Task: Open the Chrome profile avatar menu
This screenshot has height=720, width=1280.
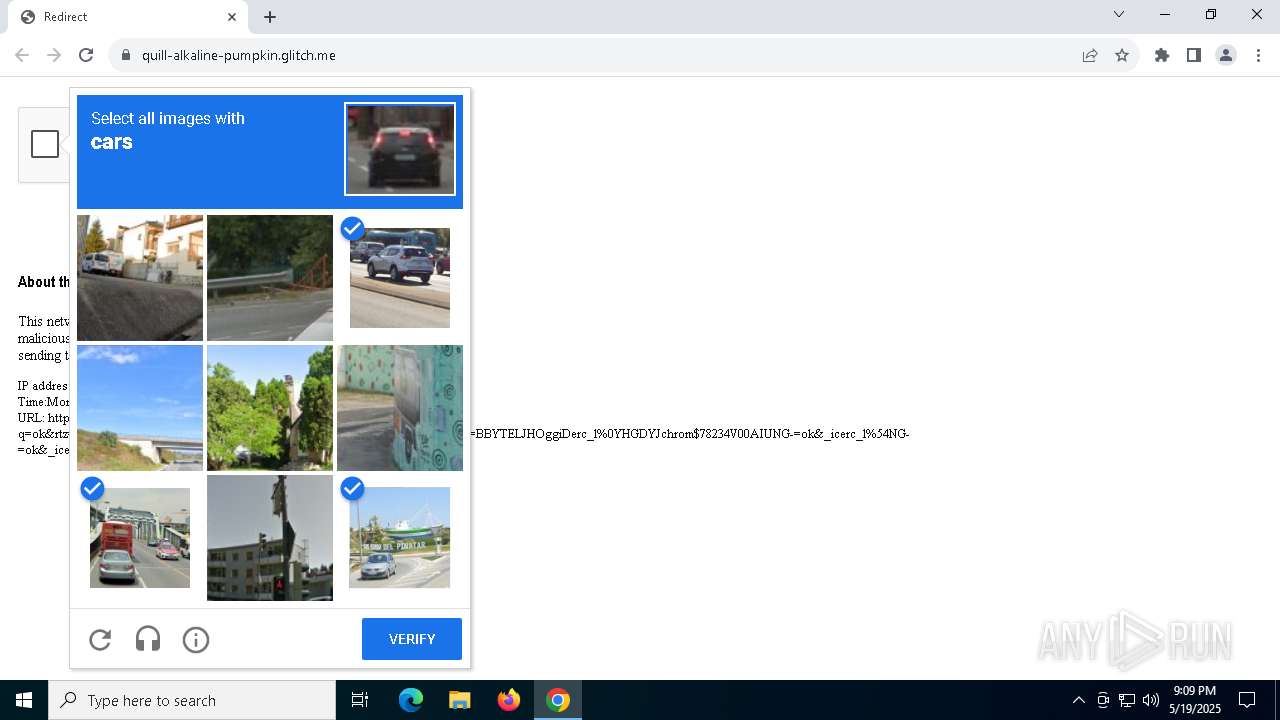Action: click(1226, 55)
